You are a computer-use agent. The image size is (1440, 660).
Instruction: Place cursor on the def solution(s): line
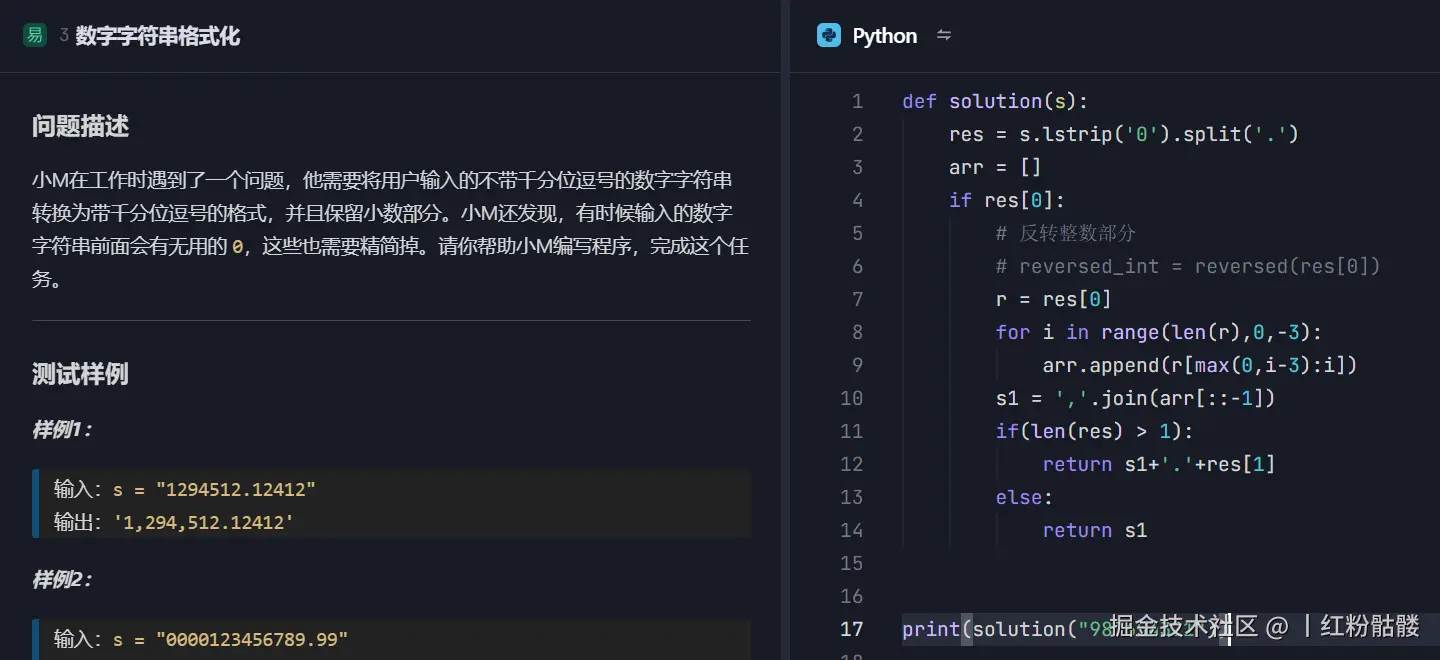pyautogui.click(x=995, y=101)
